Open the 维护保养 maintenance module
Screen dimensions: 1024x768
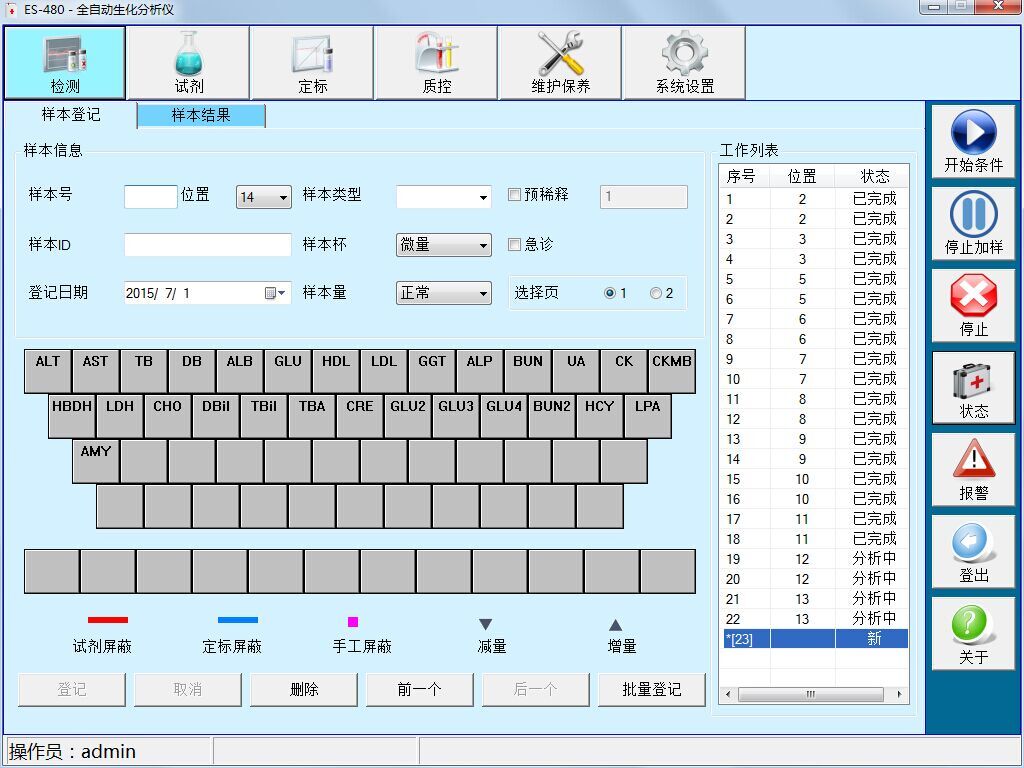pos(560,63)
